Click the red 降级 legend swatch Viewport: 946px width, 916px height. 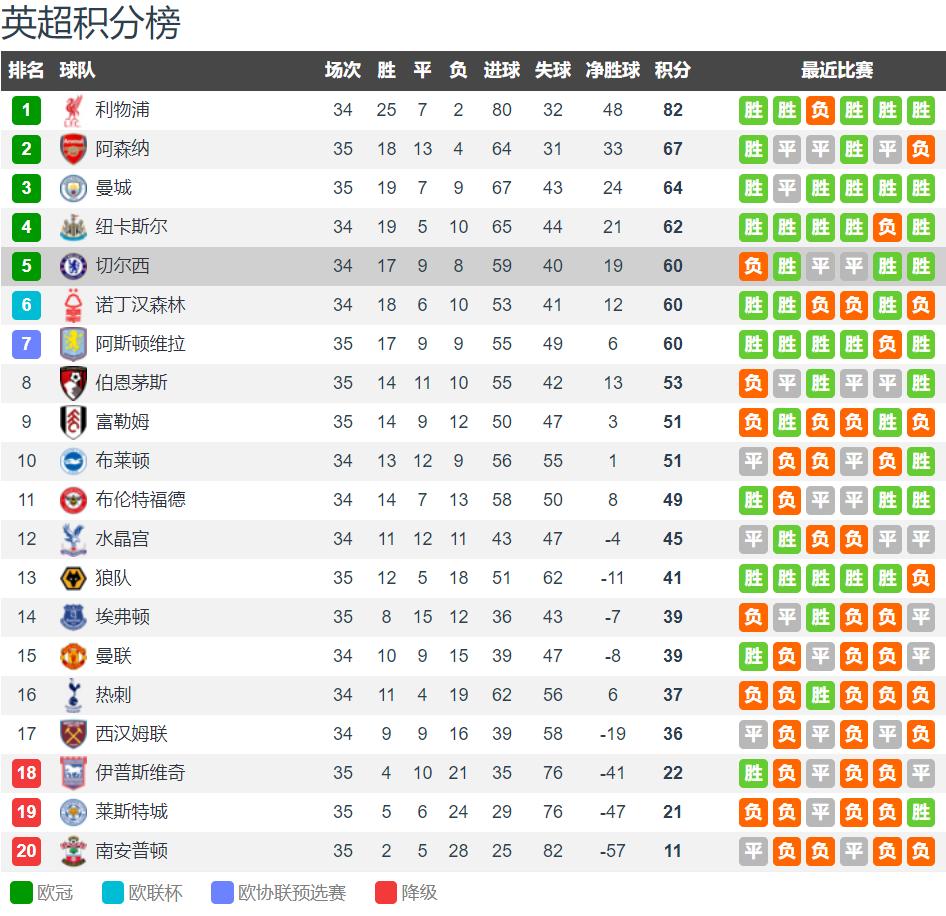(x=386, y=892)
